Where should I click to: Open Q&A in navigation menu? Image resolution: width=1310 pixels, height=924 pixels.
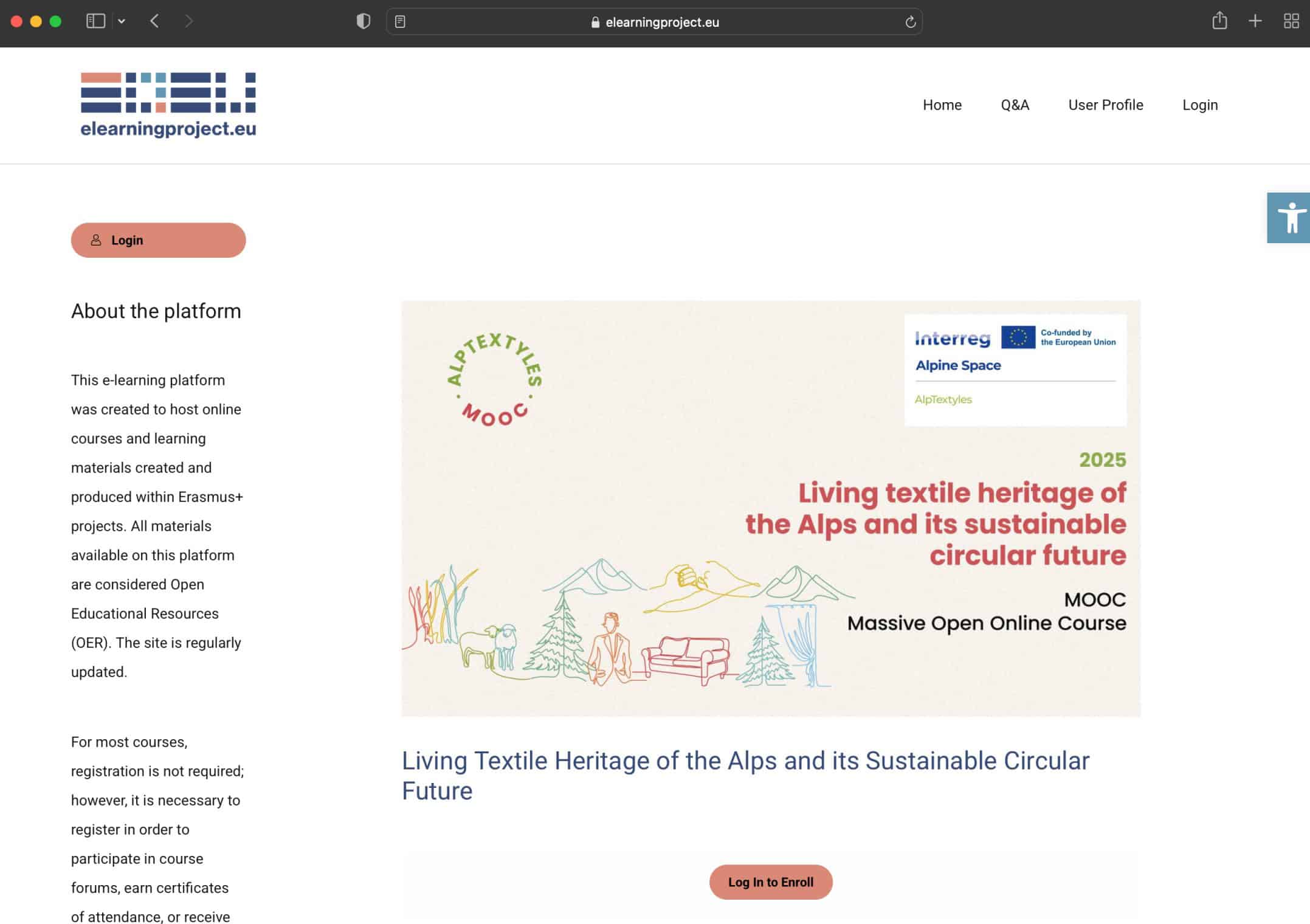coord(1015,105)
